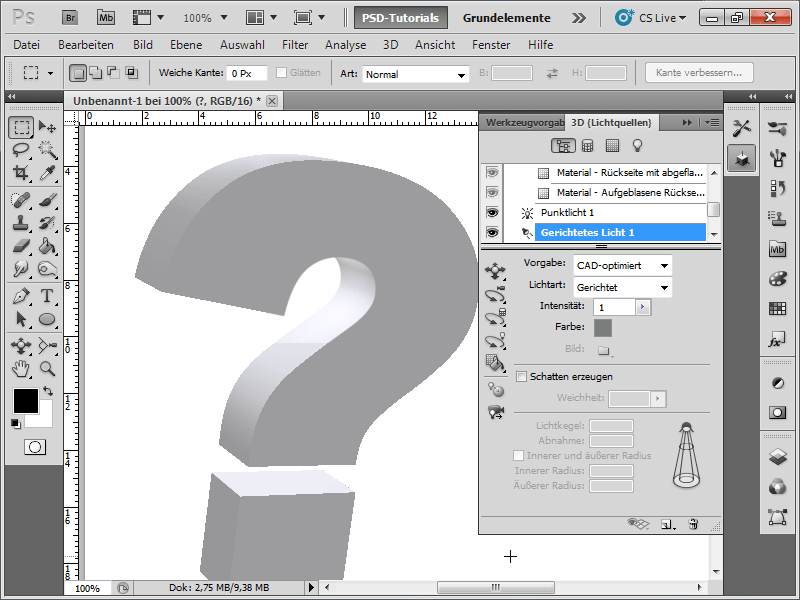Open the Vorgabe dropdown (CAD-optimiert)
The image size is (800, 600).
coord(622,266)
